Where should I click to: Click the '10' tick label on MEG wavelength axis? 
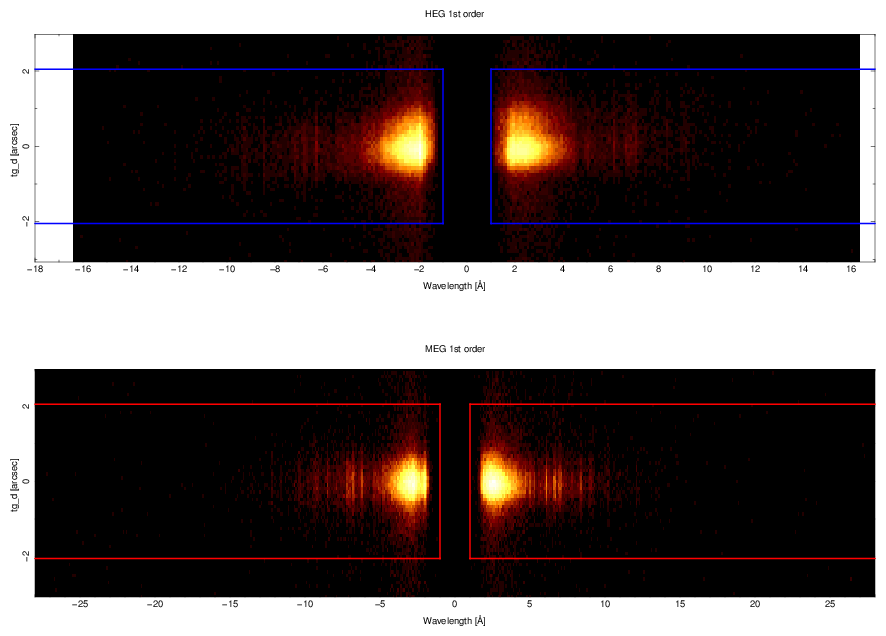point(605,604)
